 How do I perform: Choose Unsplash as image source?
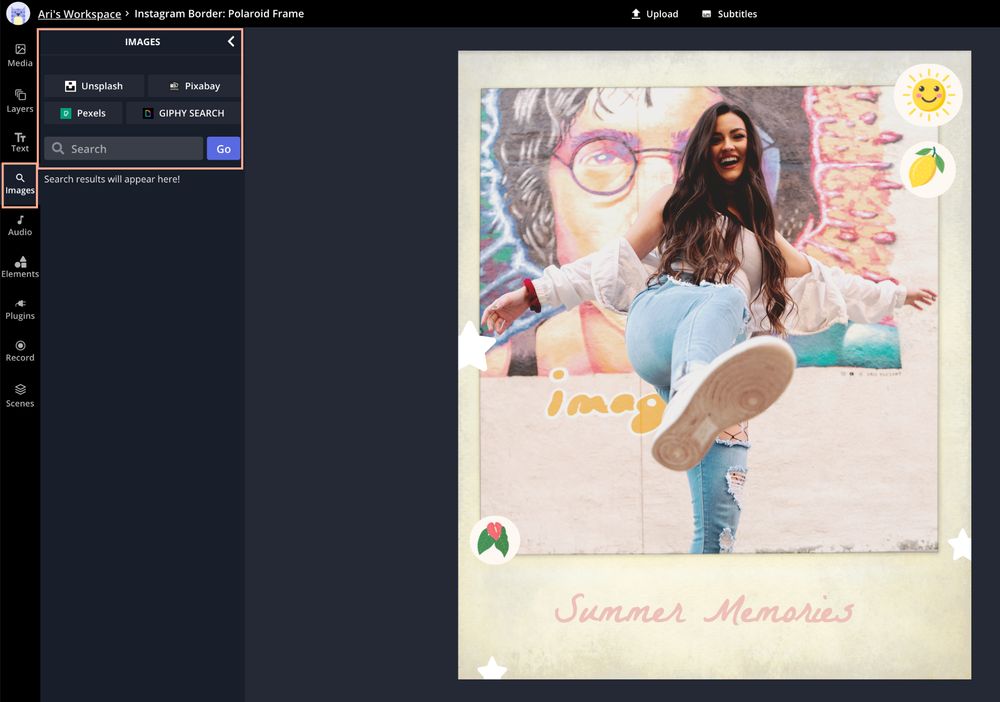(94, 86)
